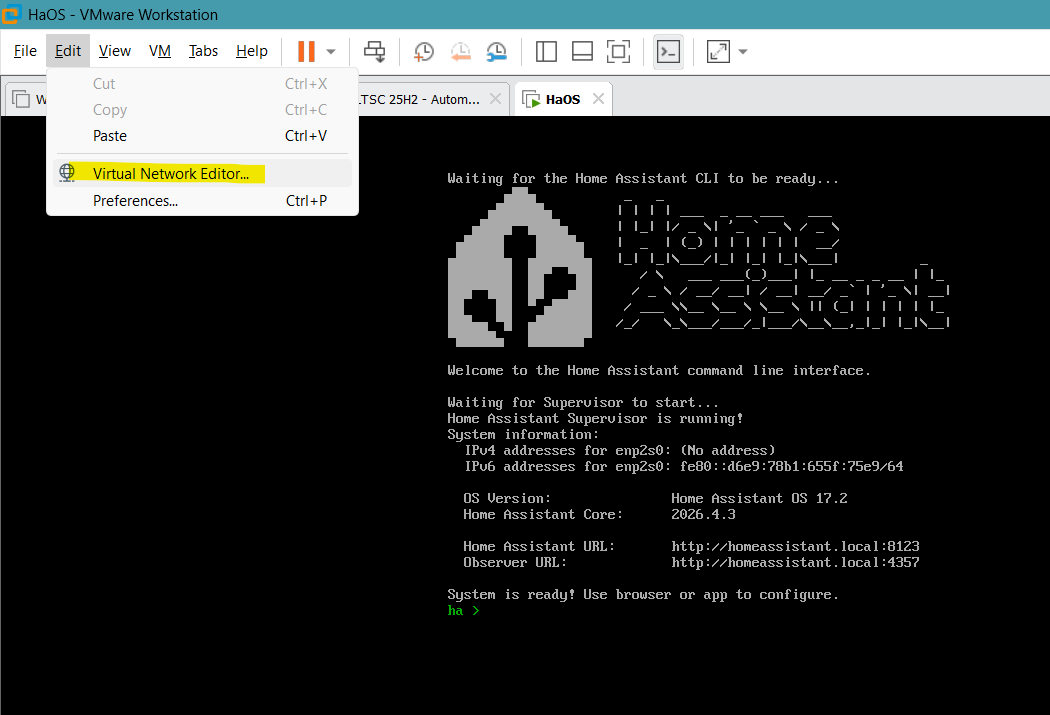This screenshot has width=1050, height=715.
Task: Click 'System is ready!' console line
Action: tap(643, 594)
